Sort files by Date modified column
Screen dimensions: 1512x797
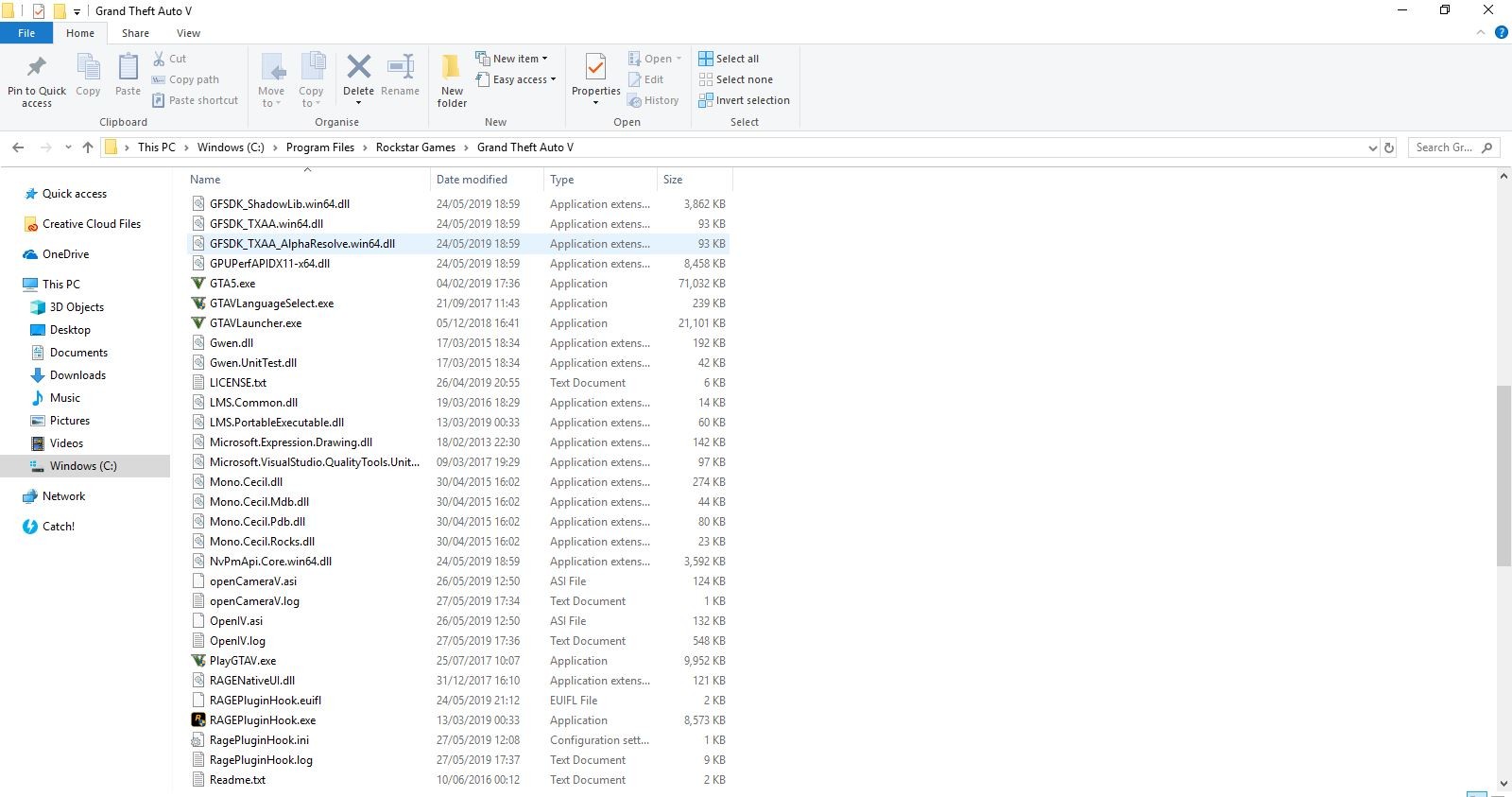tap(472, 180)
